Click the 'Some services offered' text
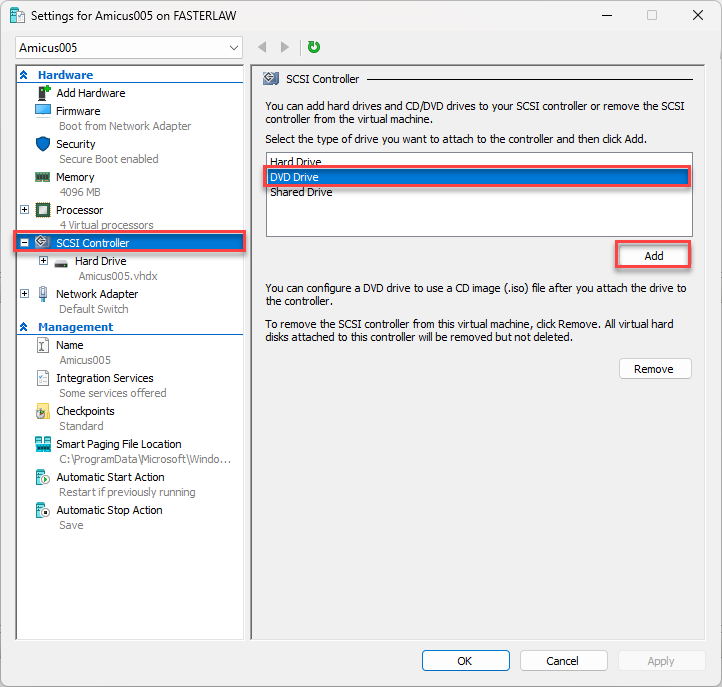The height and width of the screenshot is (687, 722). 113,393
